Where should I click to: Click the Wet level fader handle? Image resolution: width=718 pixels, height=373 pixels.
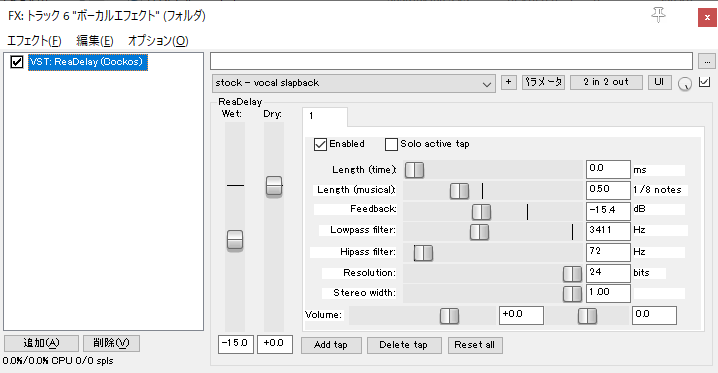[235, 240]
